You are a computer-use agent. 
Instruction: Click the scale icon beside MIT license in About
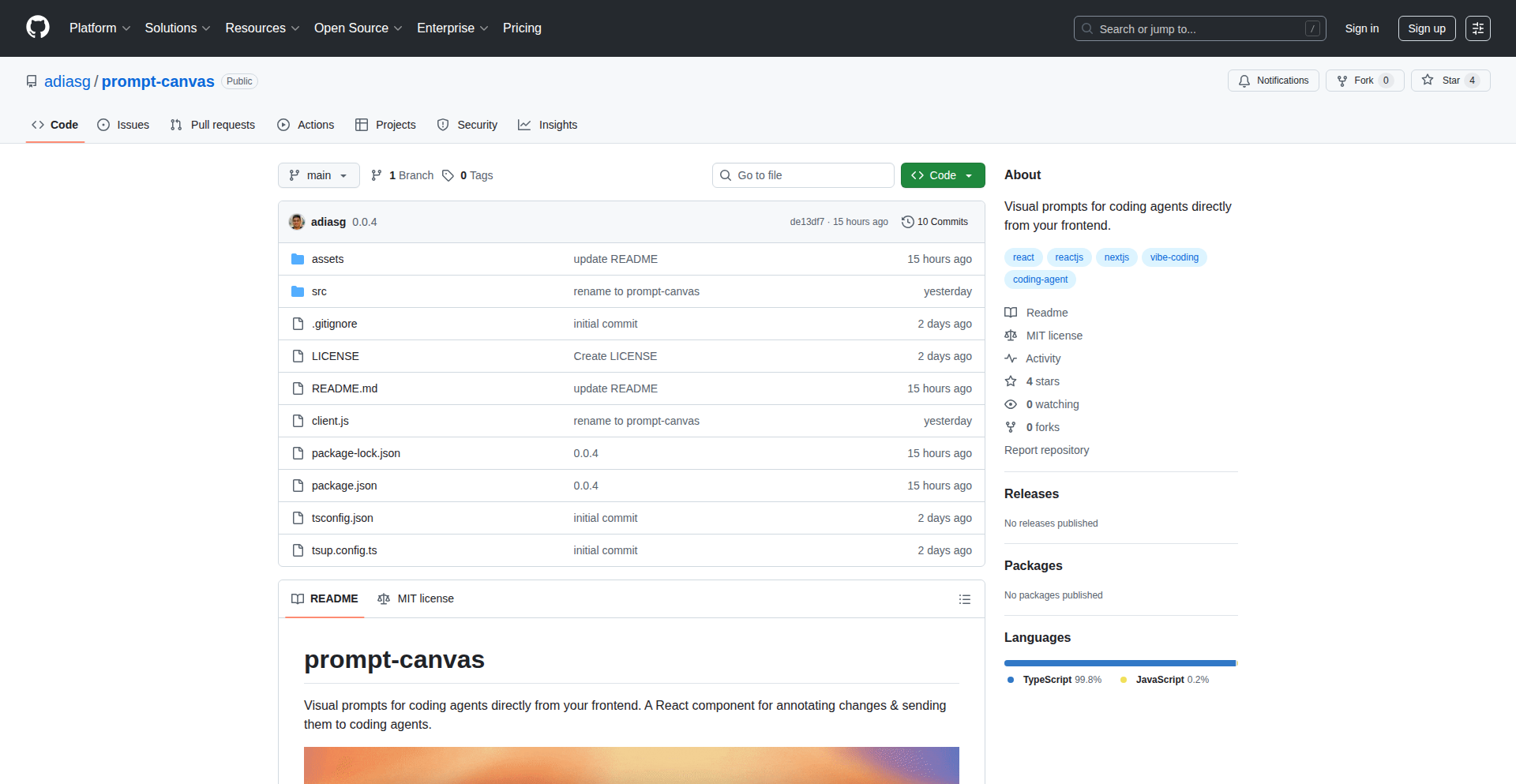[x=1011, y=336]
